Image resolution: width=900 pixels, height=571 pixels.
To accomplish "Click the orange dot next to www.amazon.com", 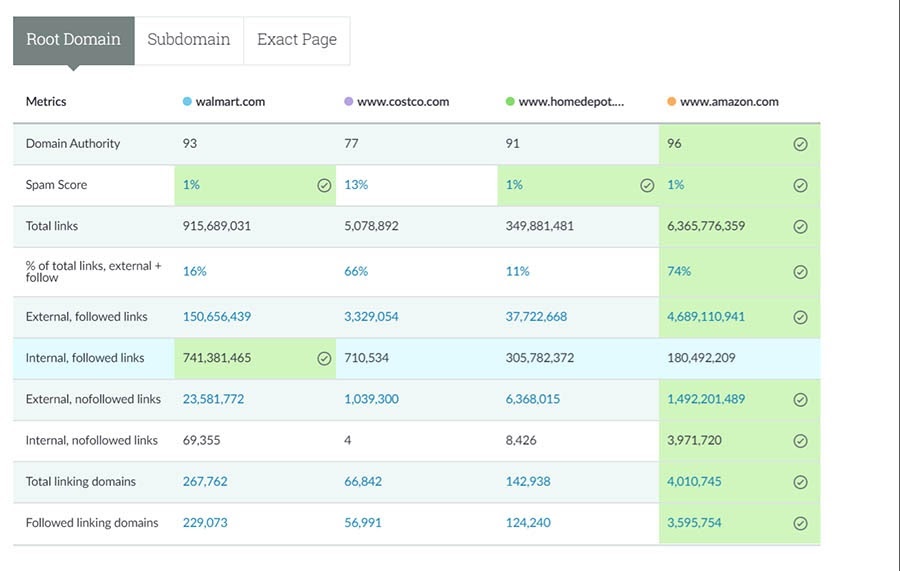I will [671, 102].
